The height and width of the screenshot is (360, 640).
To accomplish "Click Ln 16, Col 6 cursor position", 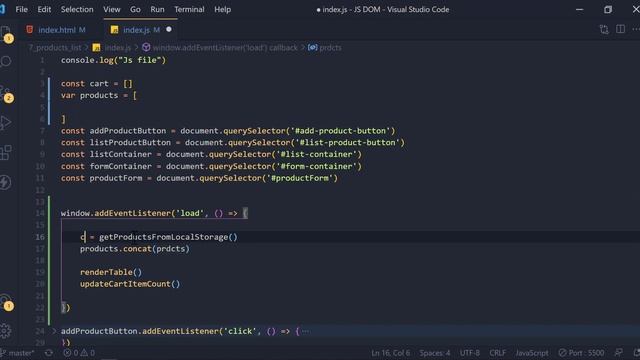I will click(391, 353).
